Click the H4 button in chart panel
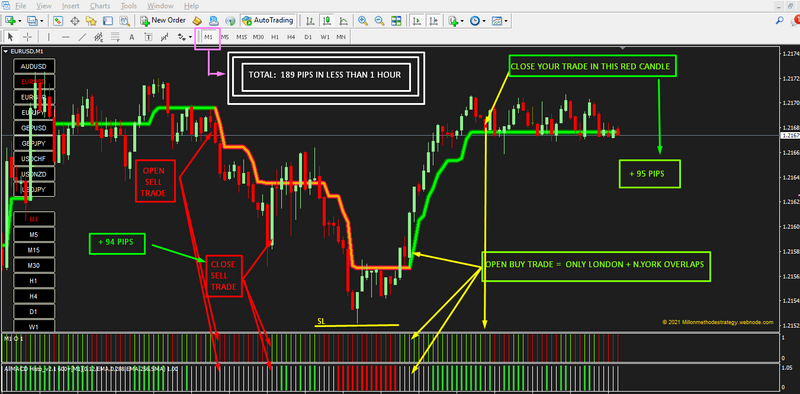The width and height of the screenshot is (800, 394). coord(34,296)
